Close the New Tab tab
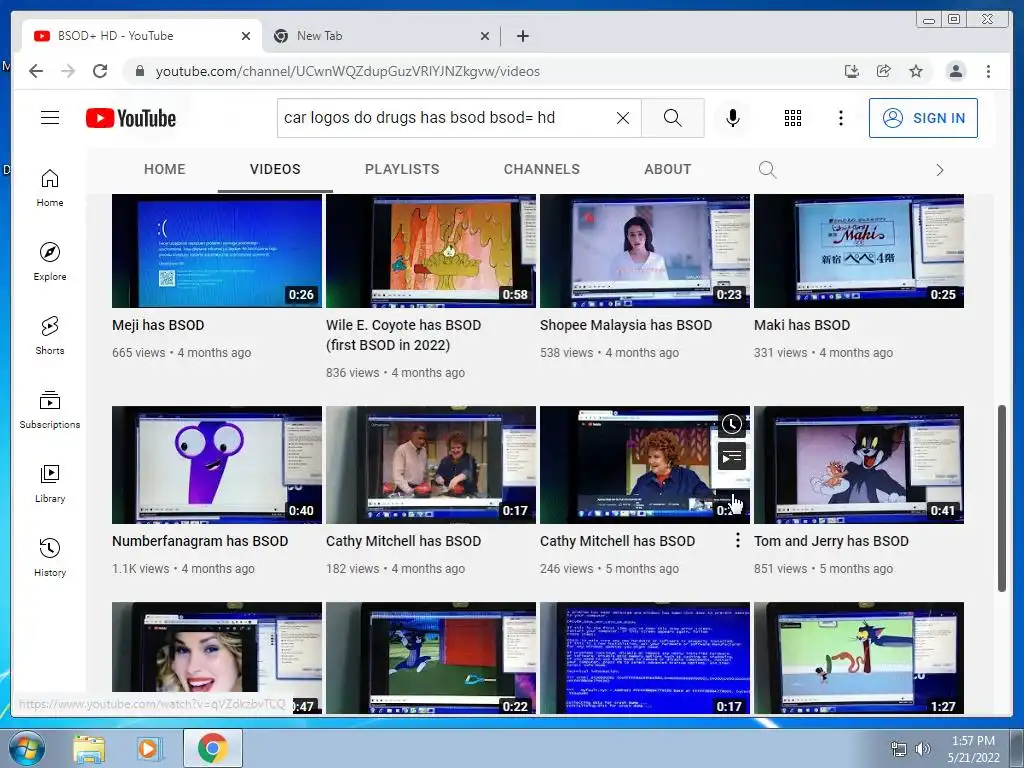 [x=485, y=36]
